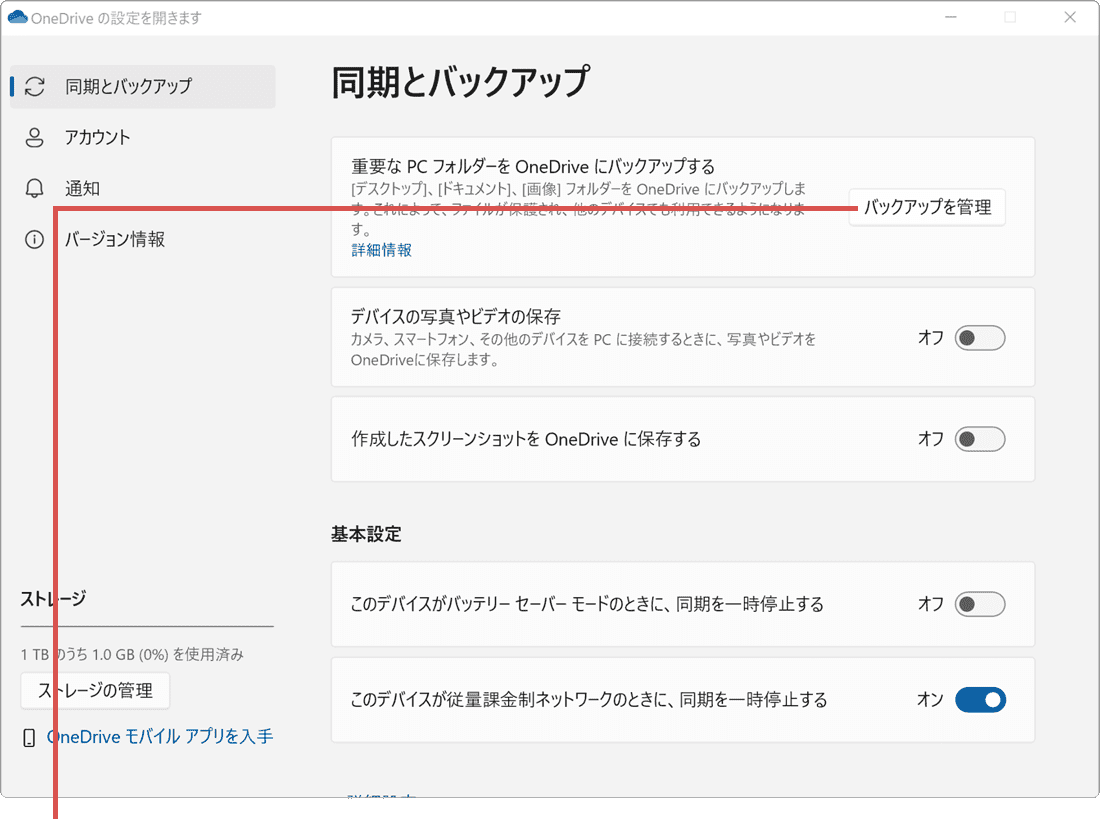Turn on saving screenshots to OneDrive
Screen dimensions: 1100x819
point(979,439)
